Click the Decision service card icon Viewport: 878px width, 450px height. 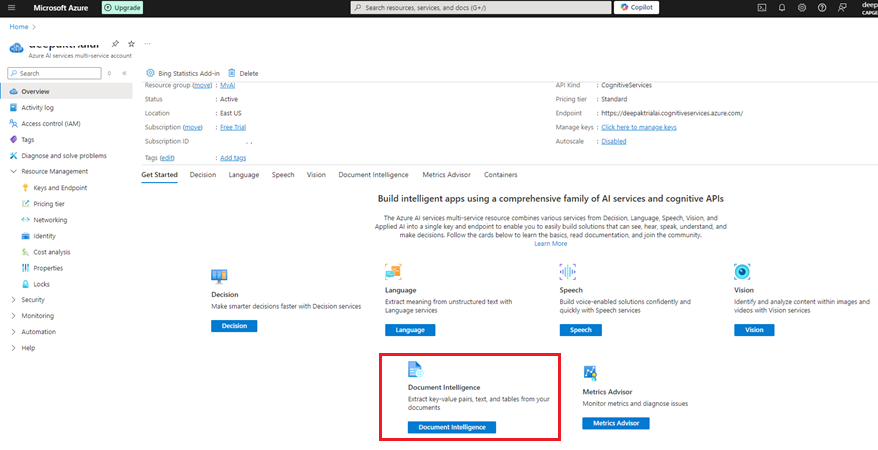219,275
